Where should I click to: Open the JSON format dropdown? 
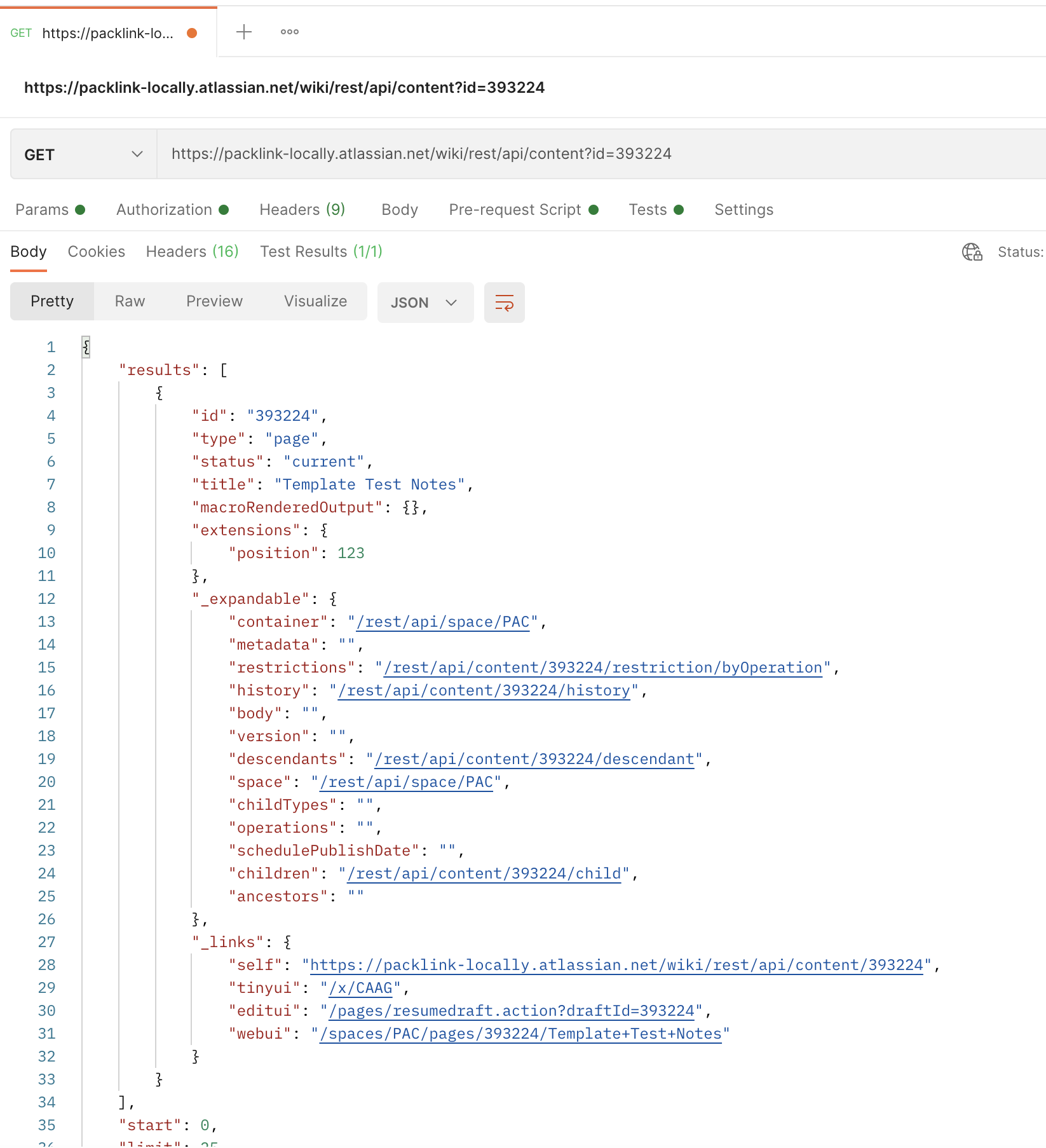point(425,303)
